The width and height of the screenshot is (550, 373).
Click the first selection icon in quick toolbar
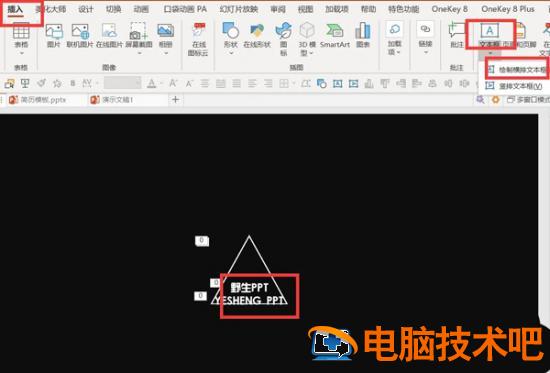click(9, 84)
